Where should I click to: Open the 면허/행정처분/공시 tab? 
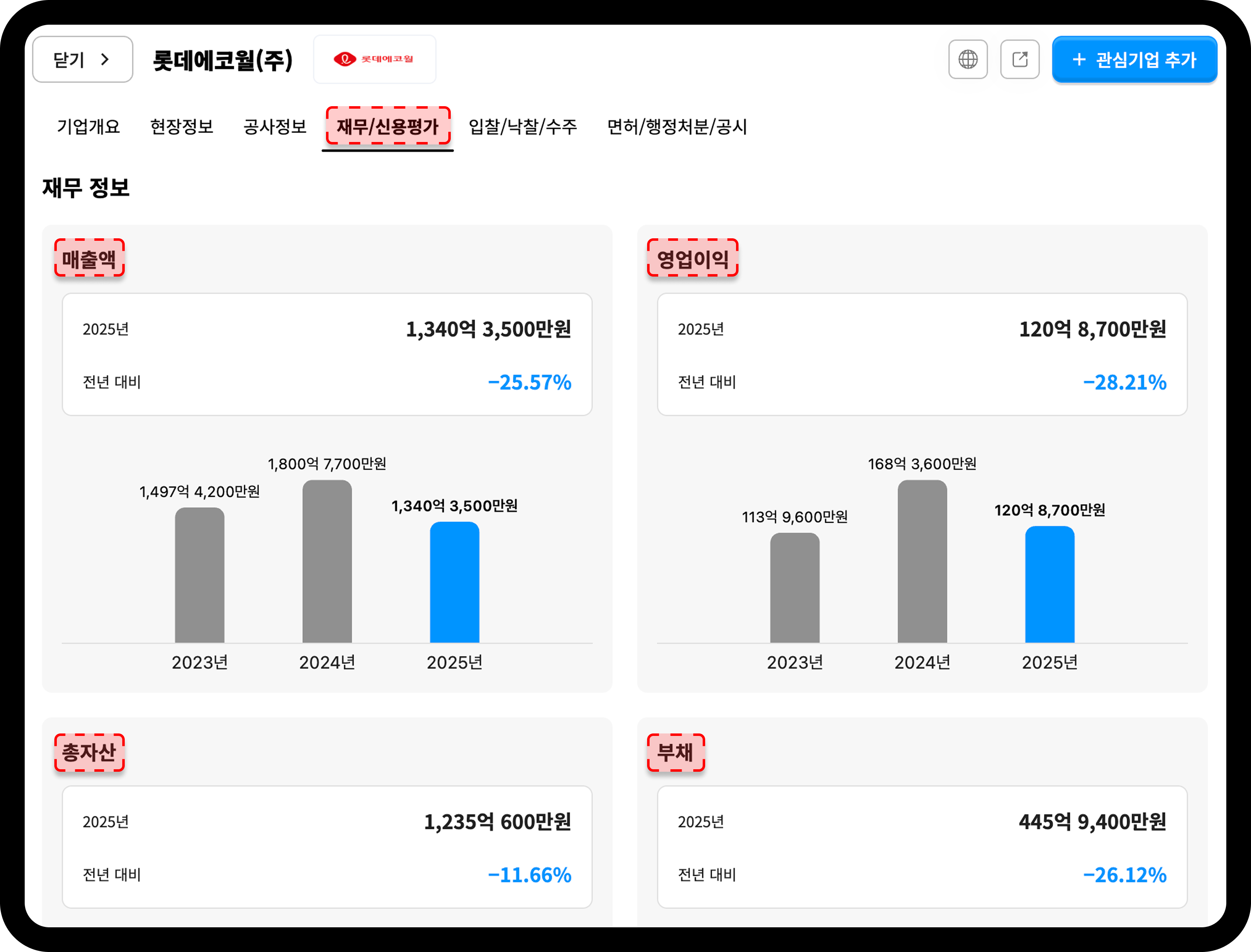point(677,126)
